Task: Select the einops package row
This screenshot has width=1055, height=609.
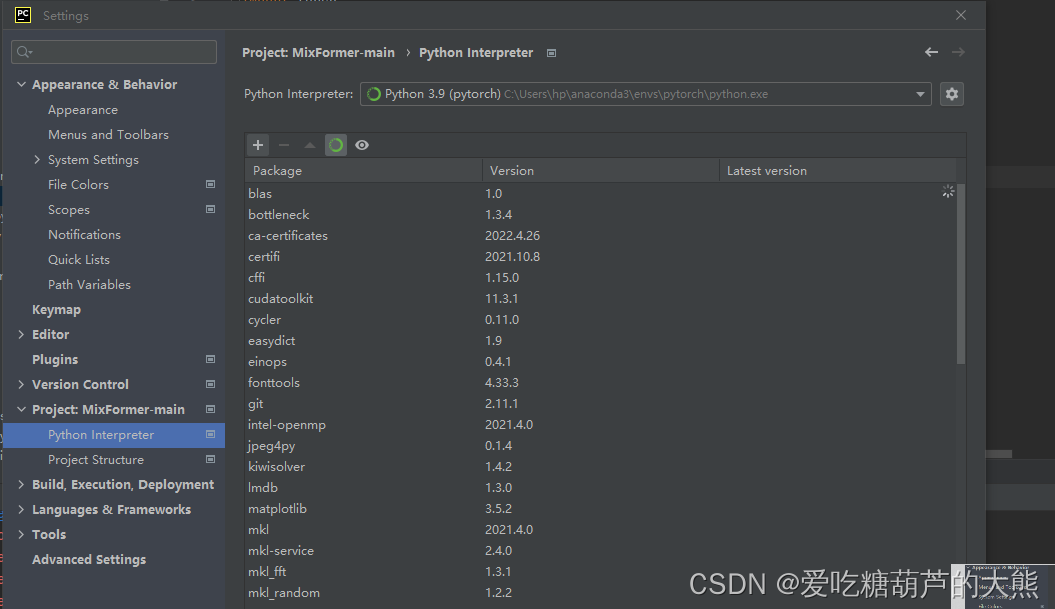Action: point(600,361)
